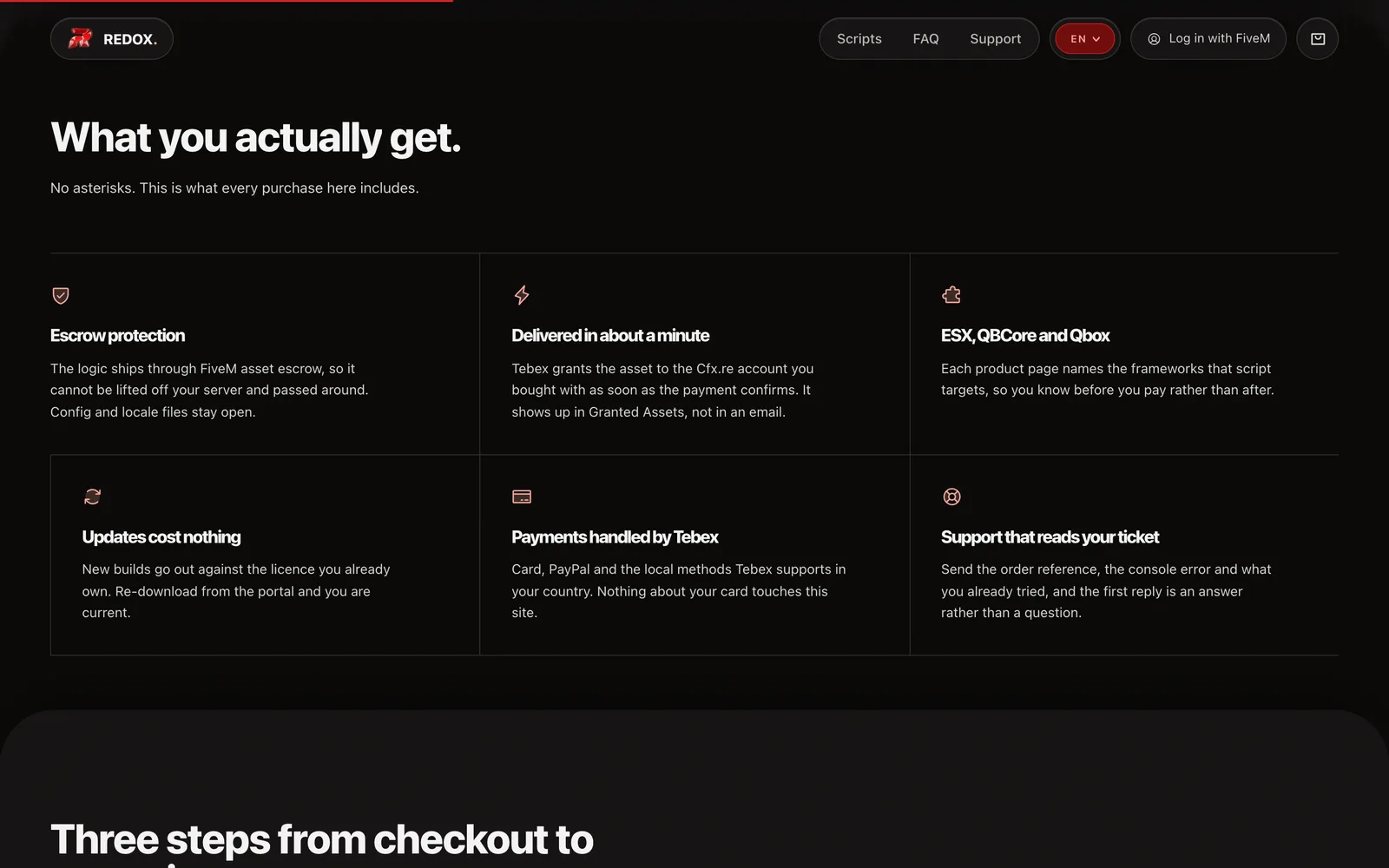Viewport: 1389px width, 868px height.
Task: Click the heading "Three steps from checkout to"
Action: 322,839
